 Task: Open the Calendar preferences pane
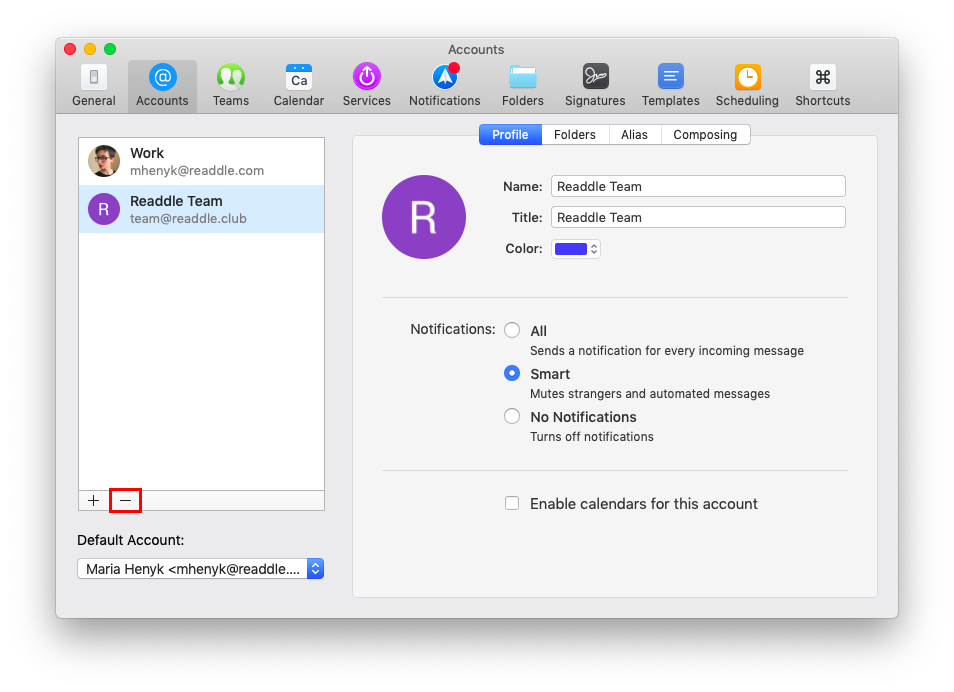[299, 86]
